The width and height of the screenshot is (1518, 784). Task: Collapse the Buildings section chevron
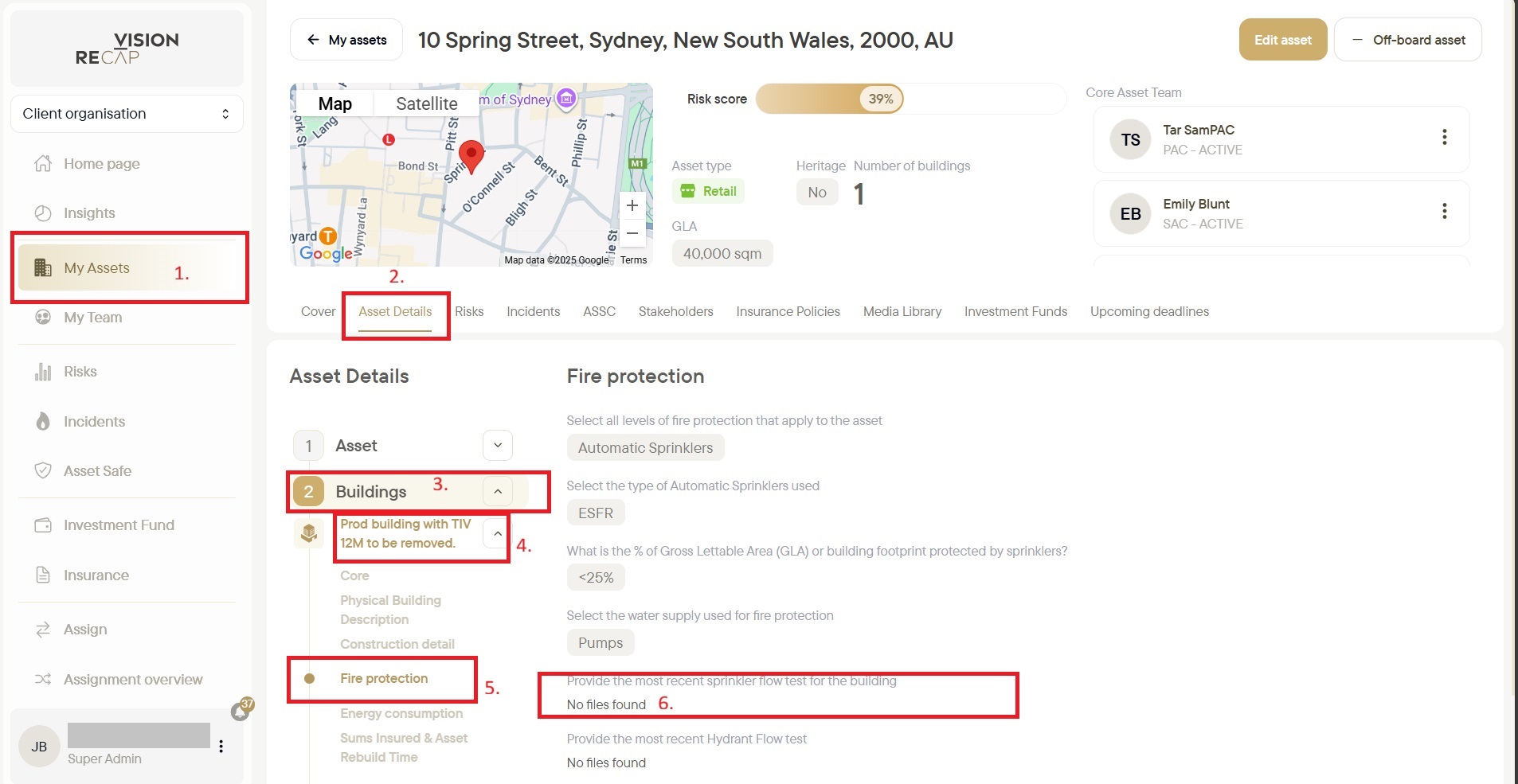(498, 491)
